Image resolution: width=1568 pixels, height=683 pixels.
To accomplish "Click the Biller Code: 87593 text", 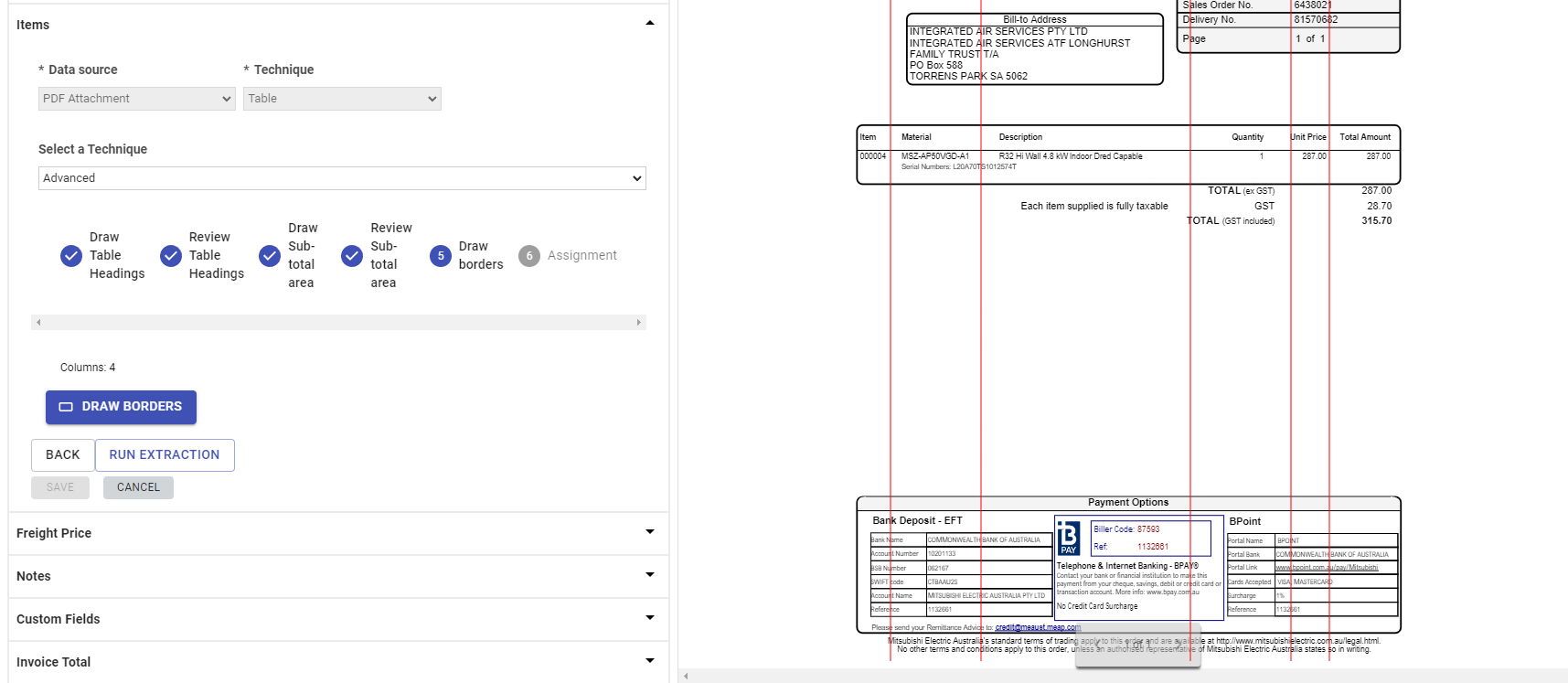I will point(1126,529).
